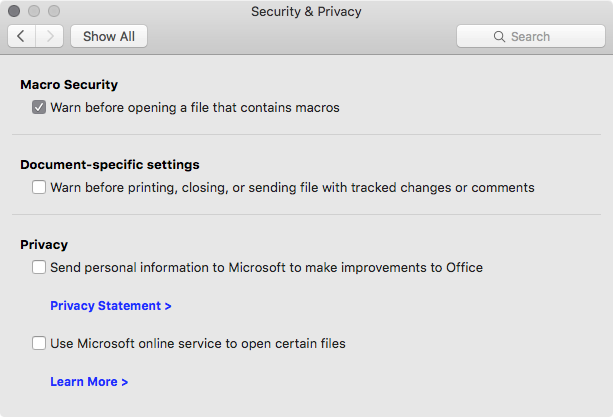This screenshot has width=613, height=417.
Task: Click the Macro Security section heading
Action: click(69, 85)
